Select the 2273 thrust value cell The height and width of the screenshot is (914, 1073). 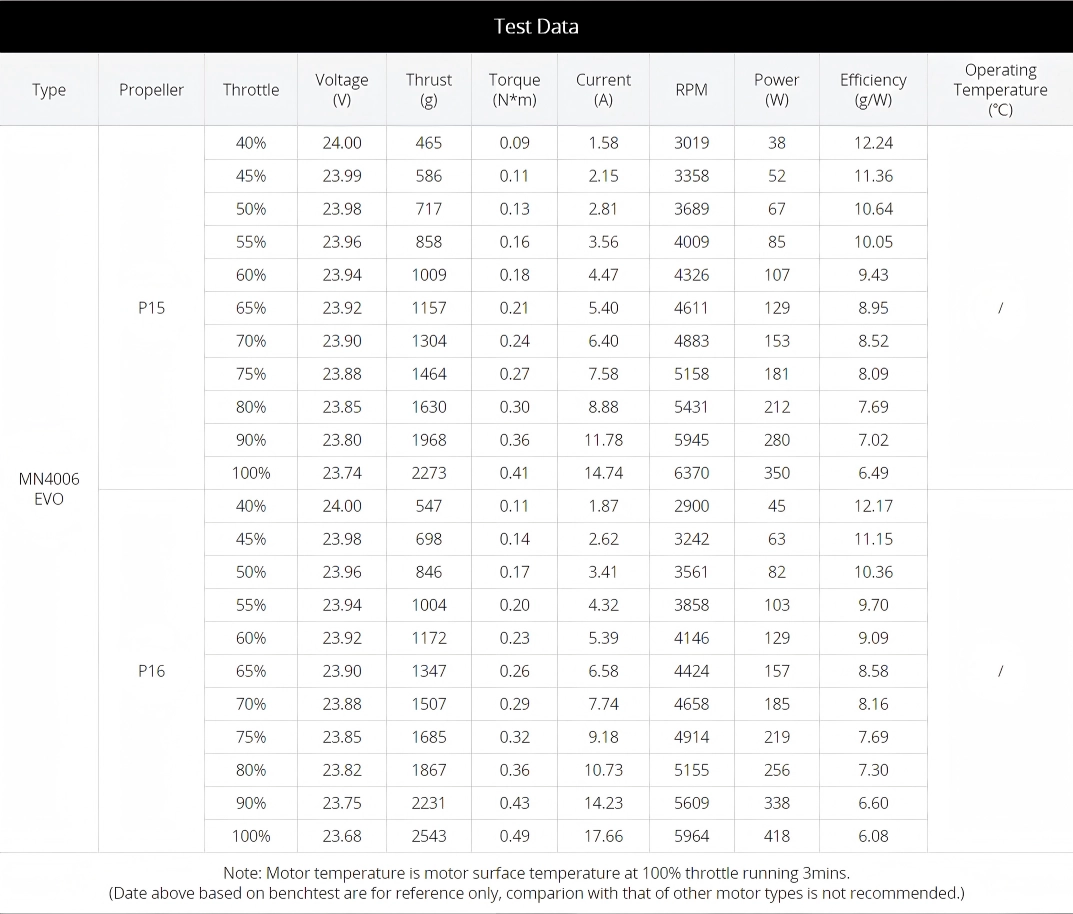coord(429,473)
